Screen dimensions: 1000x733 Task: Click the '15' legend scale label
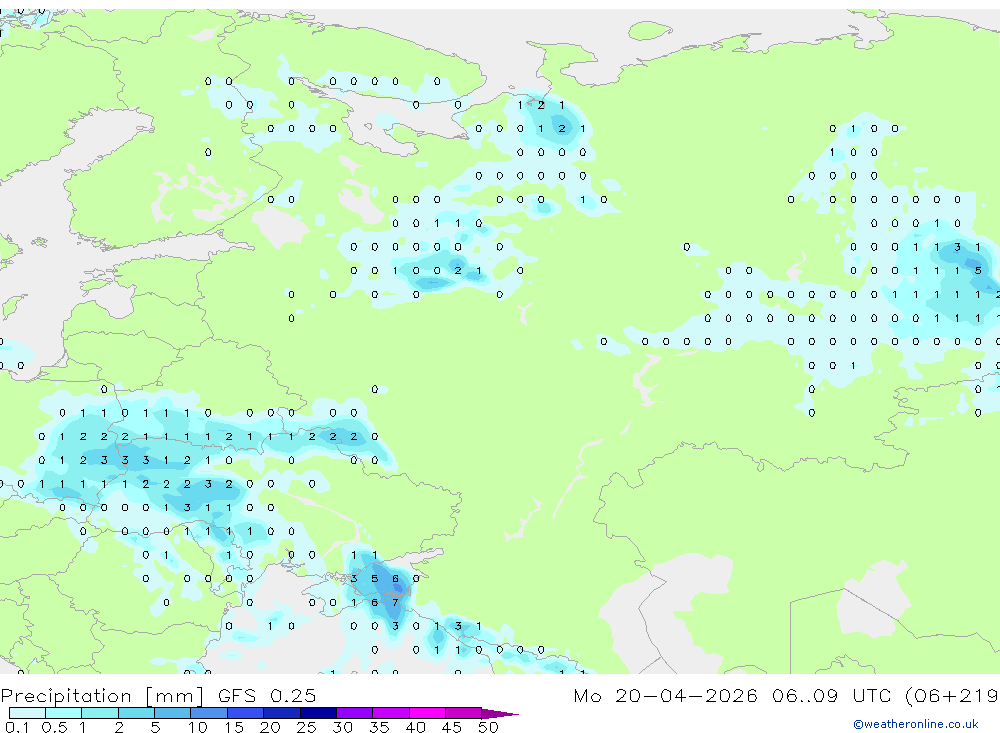click(x=234, y=727)
